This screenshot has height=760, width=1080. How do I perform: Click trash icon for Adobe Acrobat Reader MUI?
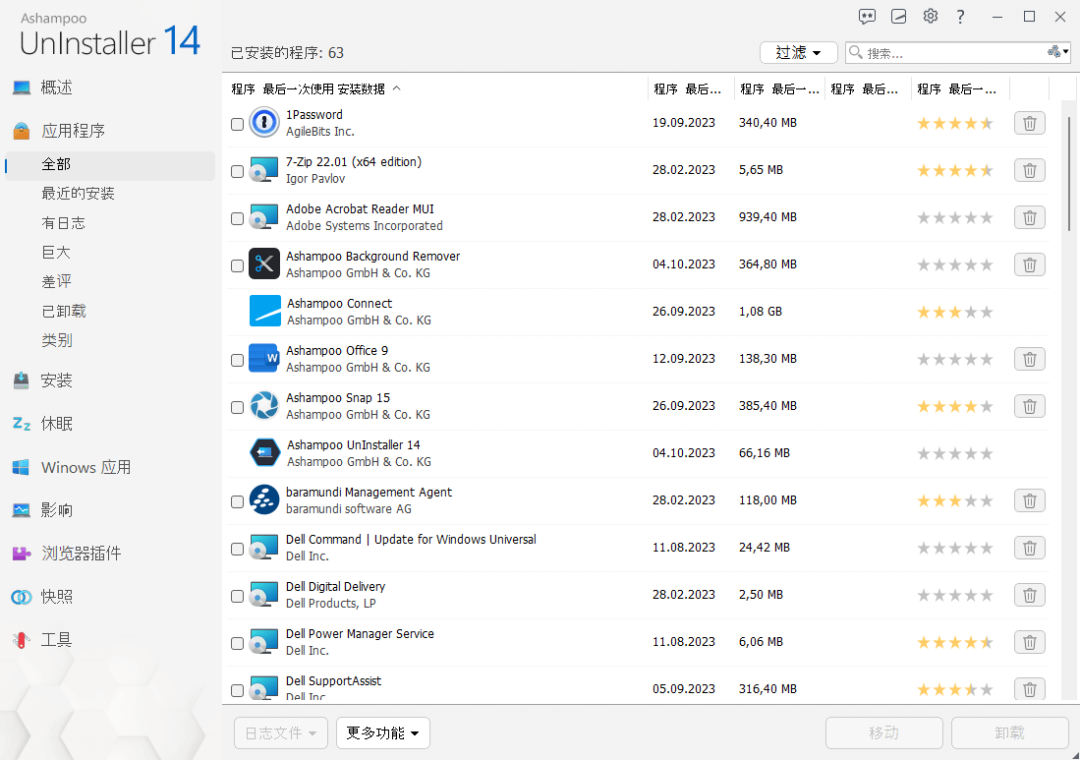pyautogui.click(x=1030, y=218)
